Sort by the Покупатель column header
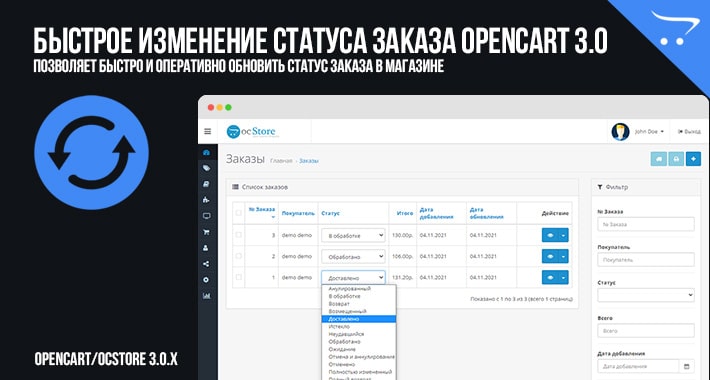Screen dimensions: 710x380 pyautogui.click(x=298, y=213)
